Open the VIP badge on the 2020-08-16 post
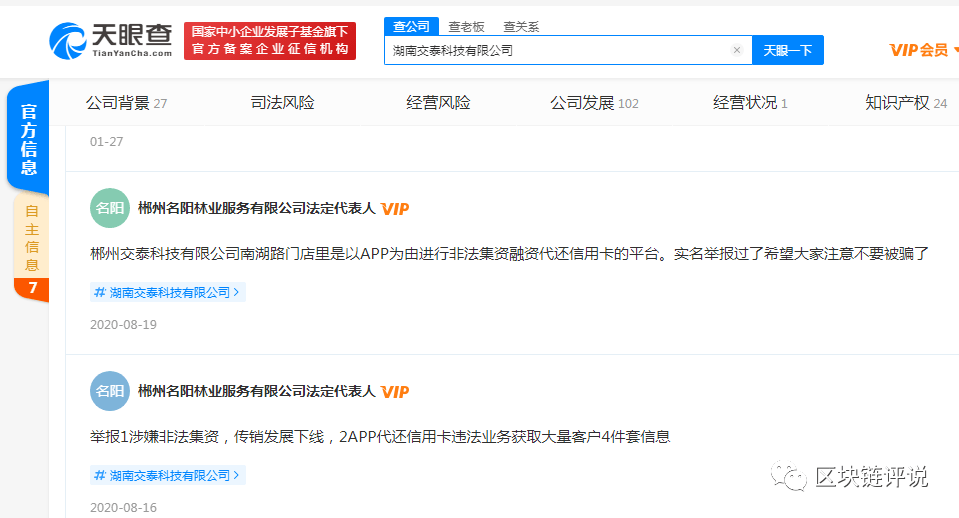Screen dimensions: 959x518 point(395,392)
